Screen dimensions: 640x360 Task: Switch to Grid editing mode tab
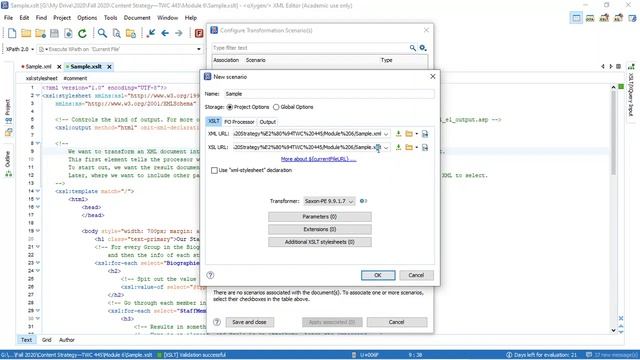(47, 340)
